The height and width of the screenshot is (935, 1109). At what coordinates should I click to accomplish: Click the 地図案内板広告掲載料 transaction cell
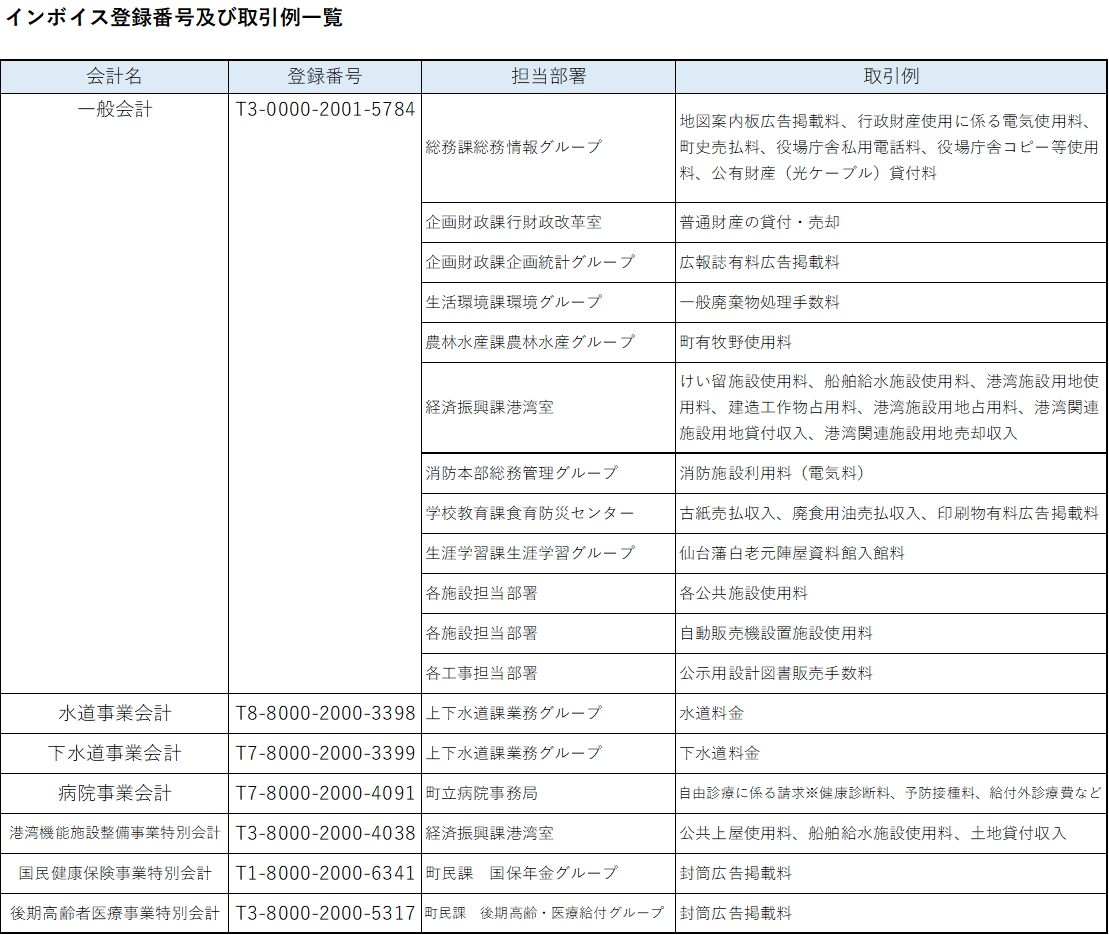[x=891, y=147]
